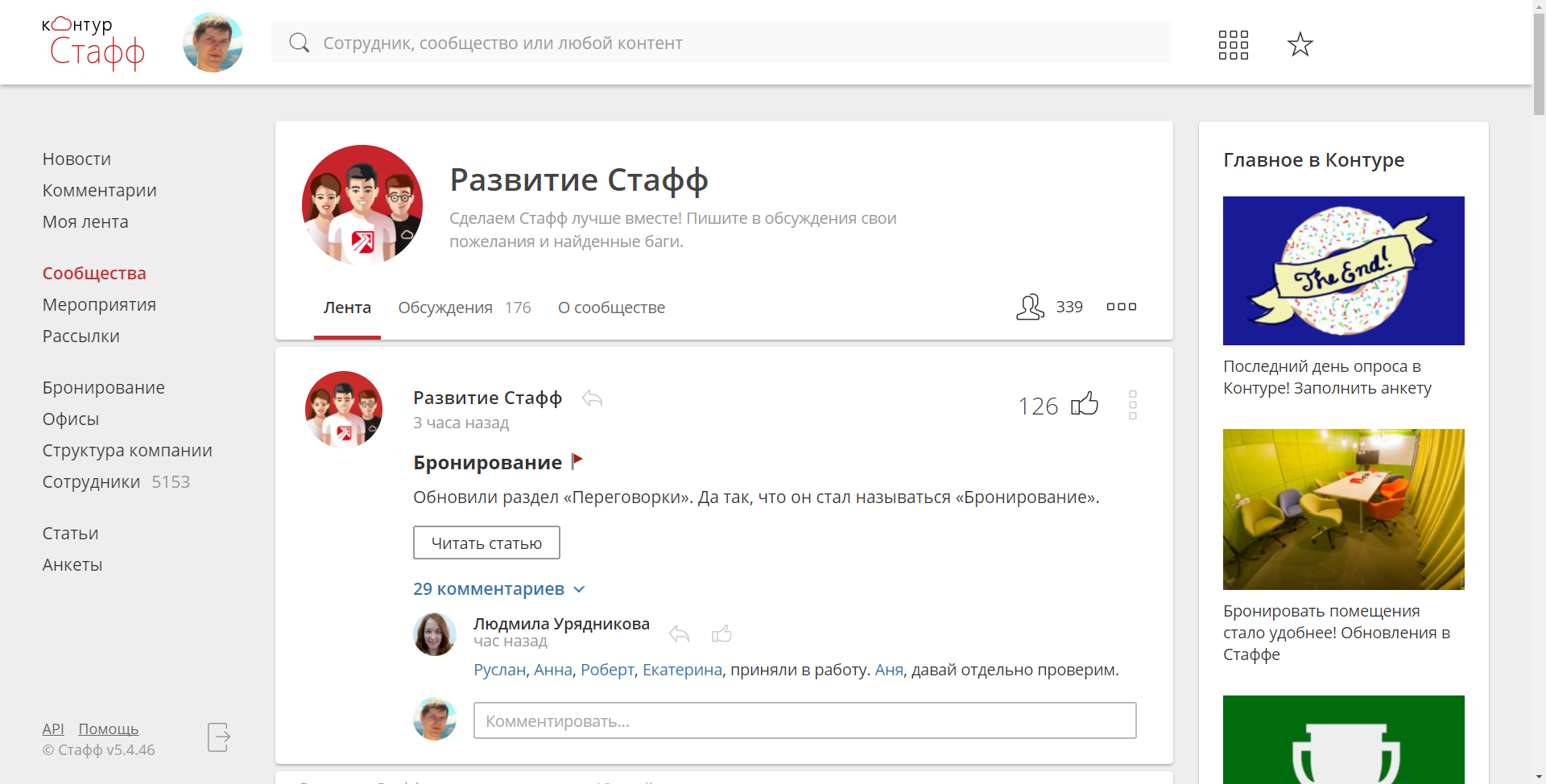
Task: Click the page vertical scrollbar
Action: pyautogui.click(x=1539, y=64)
